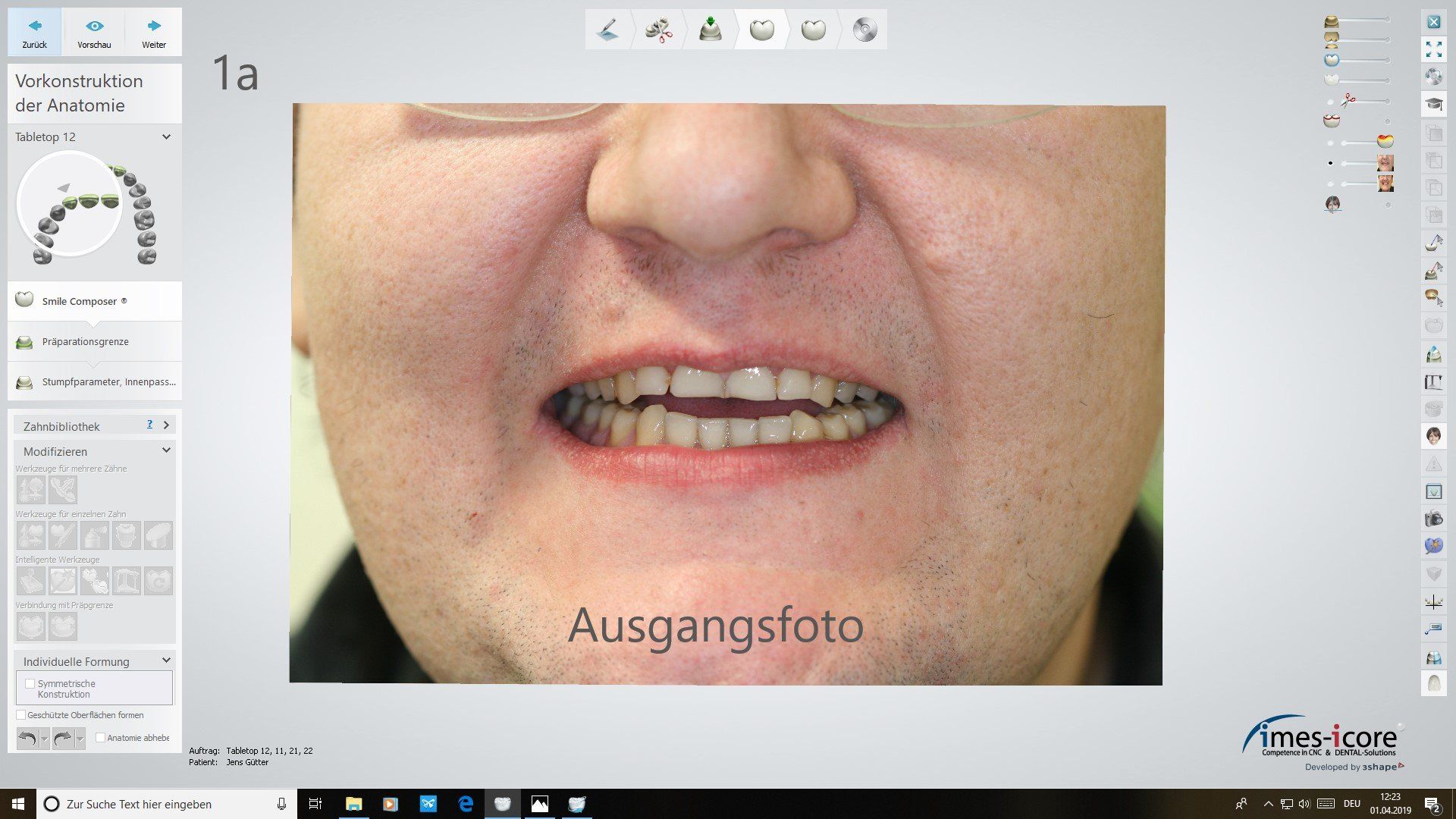Click the camera screenshot icon in right sidebar
The image size is (1456, 819).
point(1433,519)
